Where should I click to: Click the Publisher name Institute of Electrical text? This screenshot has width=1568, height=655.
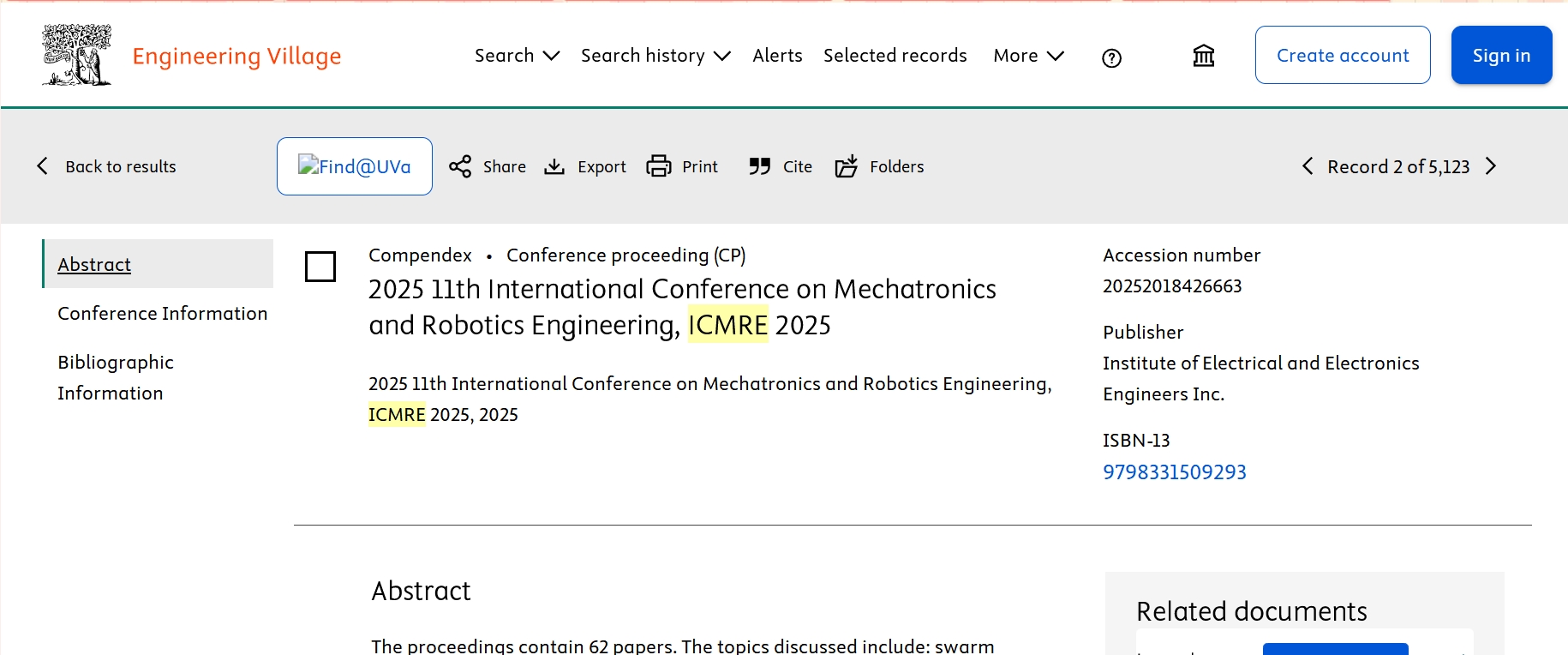tap(1261, 378)
